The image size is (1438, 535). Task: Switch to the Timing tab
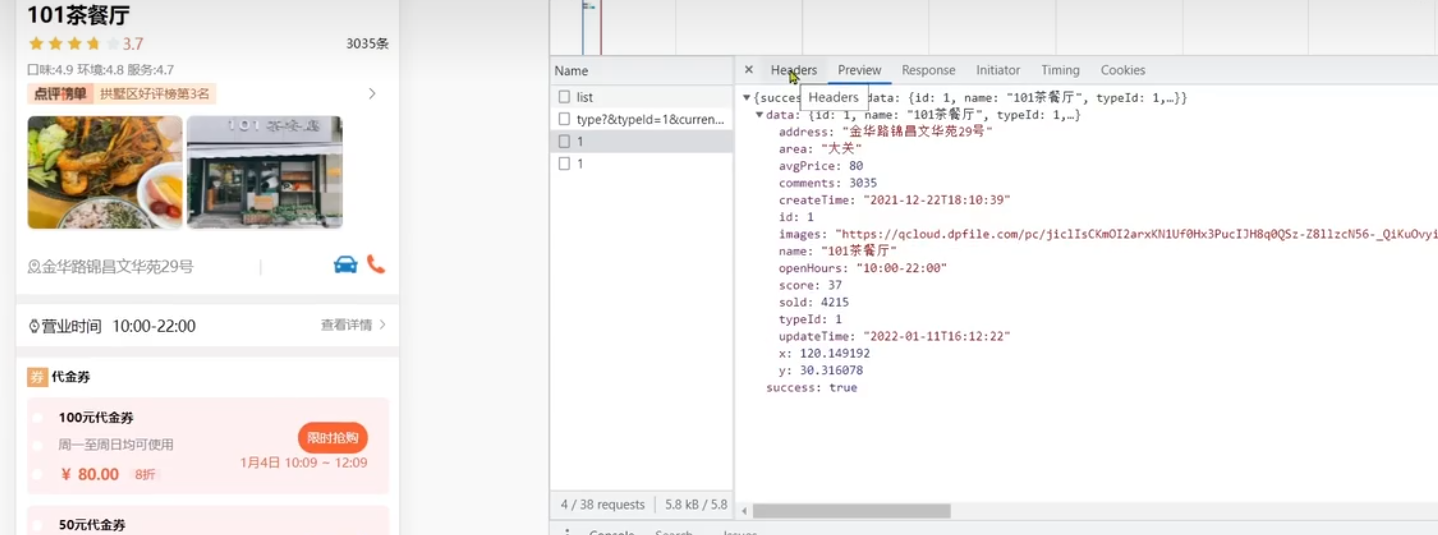[1060, 70]
